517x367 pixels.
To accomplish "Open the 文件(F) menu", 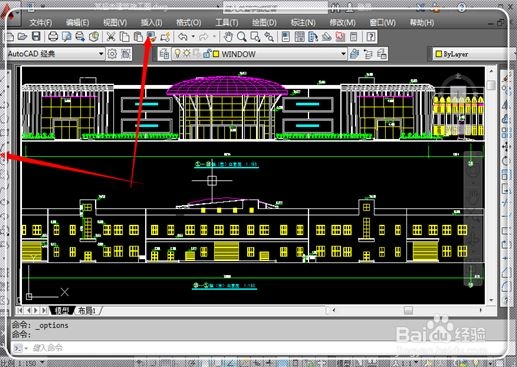I will click(x=41, y=23).
